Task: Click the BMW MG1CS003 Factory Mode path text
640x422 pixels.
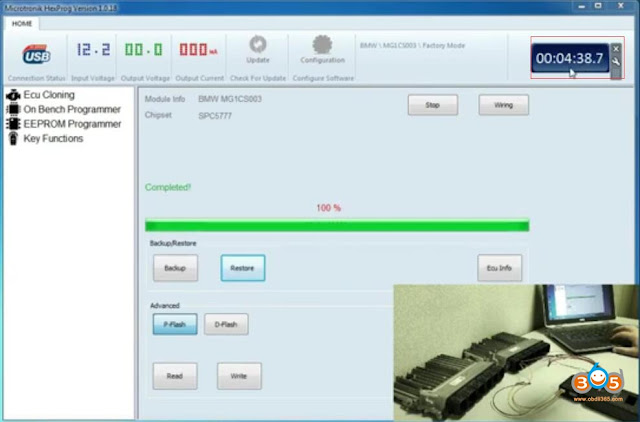Action: (x=412, y=45)
